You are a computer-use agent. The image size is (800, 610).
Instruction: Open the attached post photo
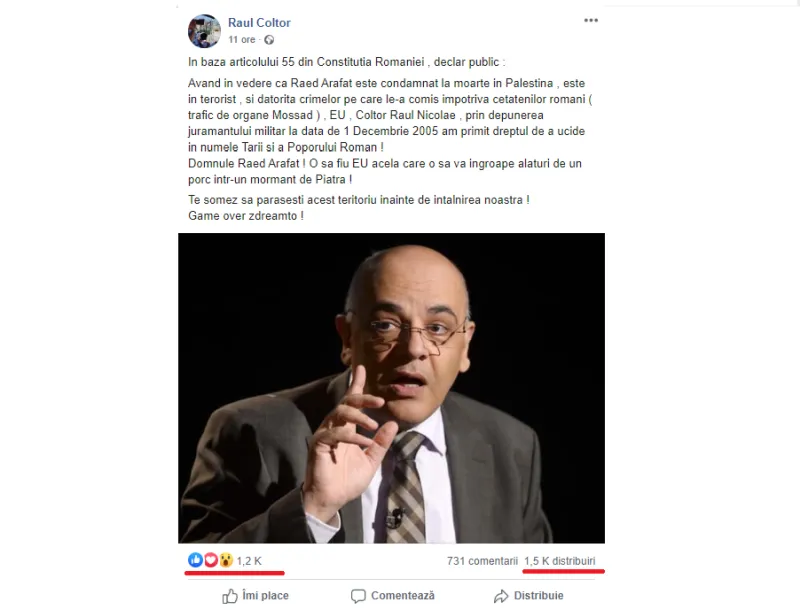click(x=391, y=388)
